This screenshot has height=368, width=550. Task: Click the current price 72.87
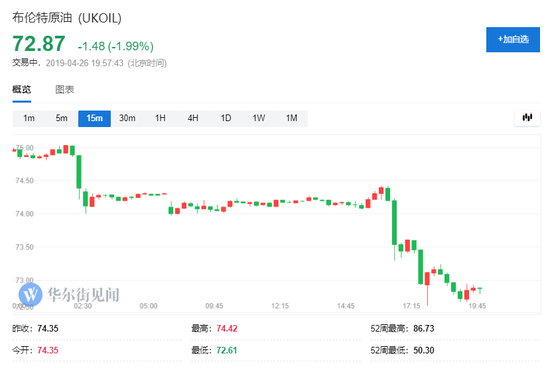point(39,44)
